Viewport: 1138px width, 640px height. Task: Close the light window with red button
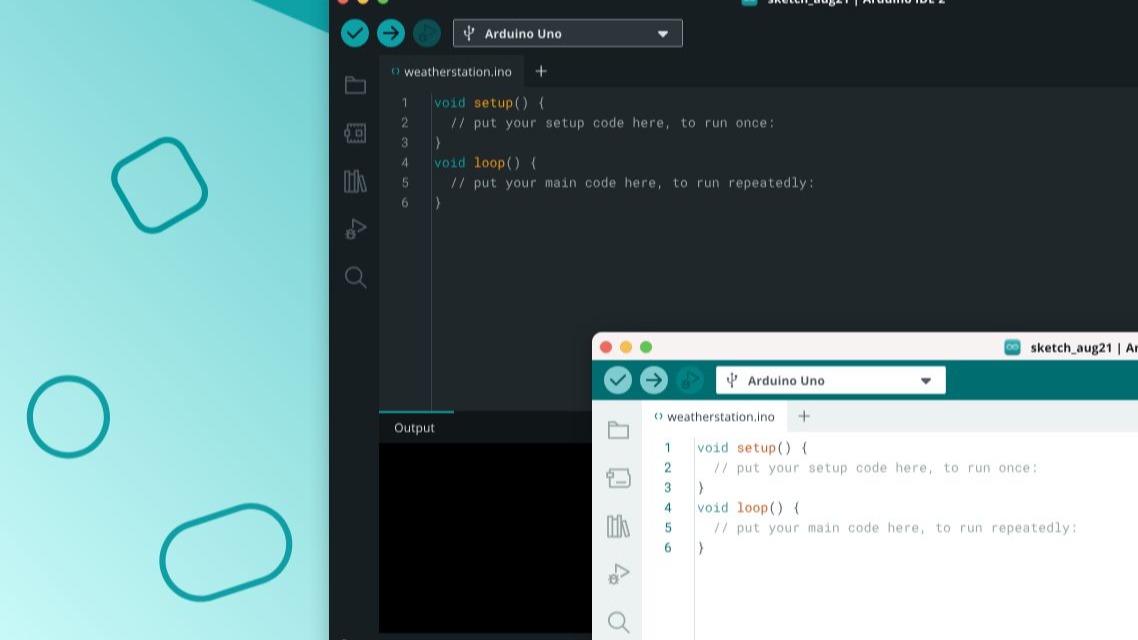606,347
